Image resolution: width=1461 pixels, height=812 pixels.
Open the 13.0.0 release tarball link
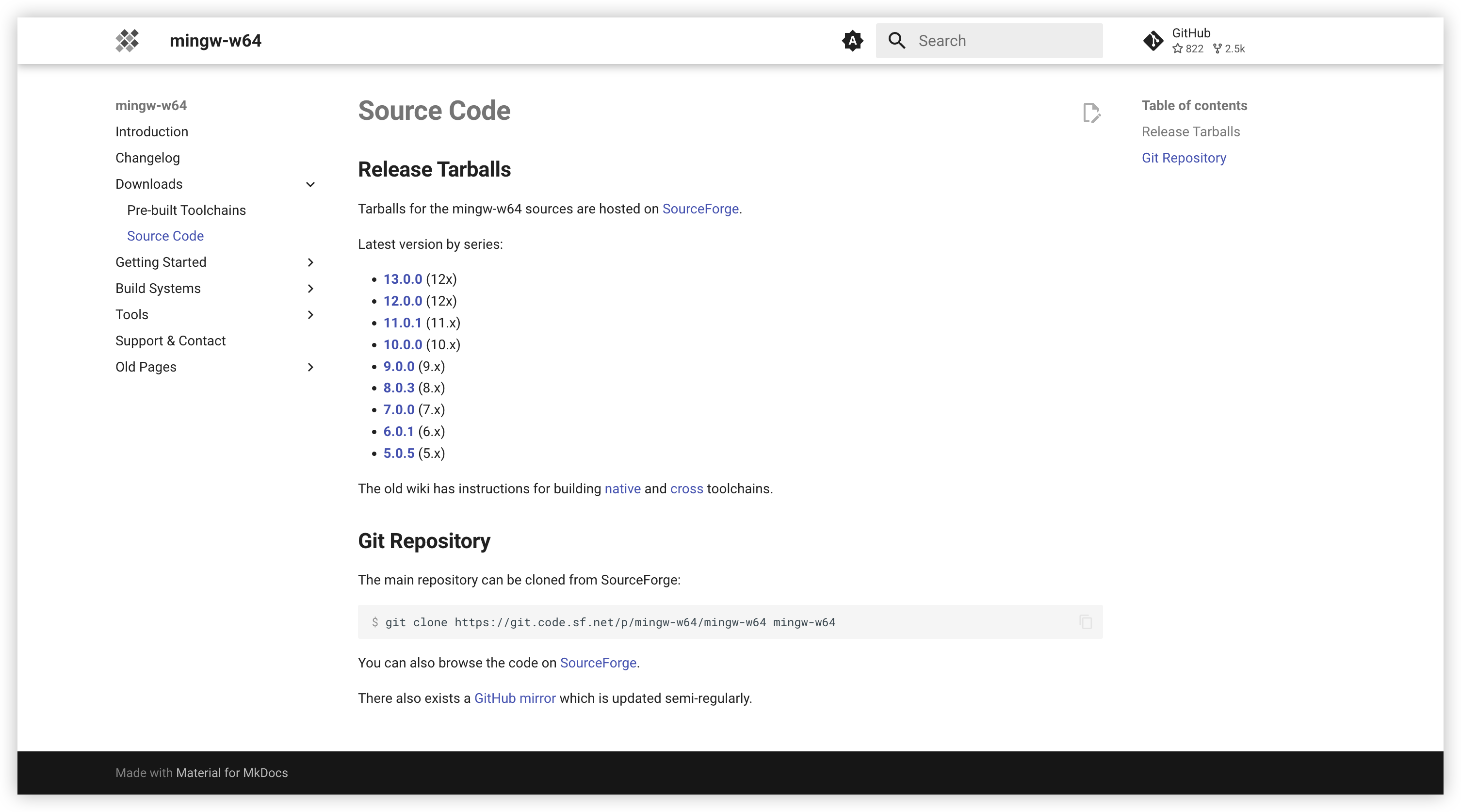click(x=402, y=279)
